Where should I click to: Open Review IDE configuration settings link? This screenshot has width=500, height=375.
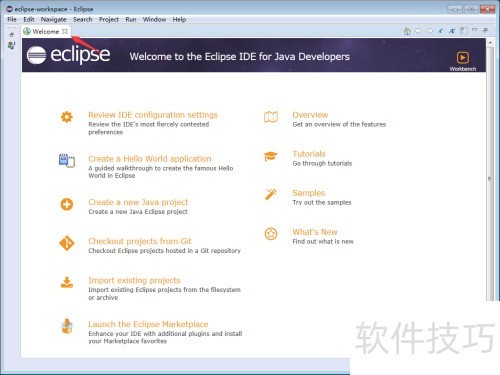pos(153,115)
